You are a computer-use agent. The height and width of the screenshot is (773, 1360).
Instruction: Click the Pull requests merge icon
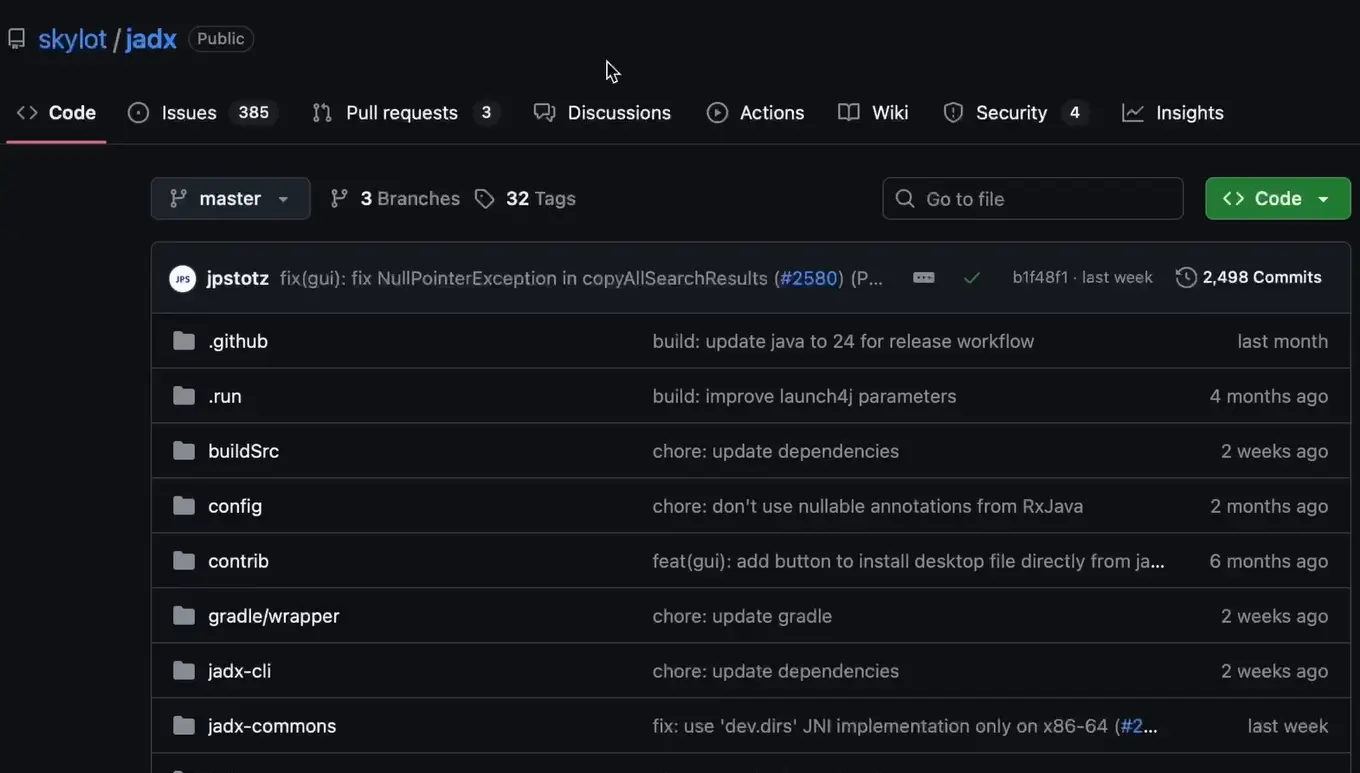coord(322,113)
